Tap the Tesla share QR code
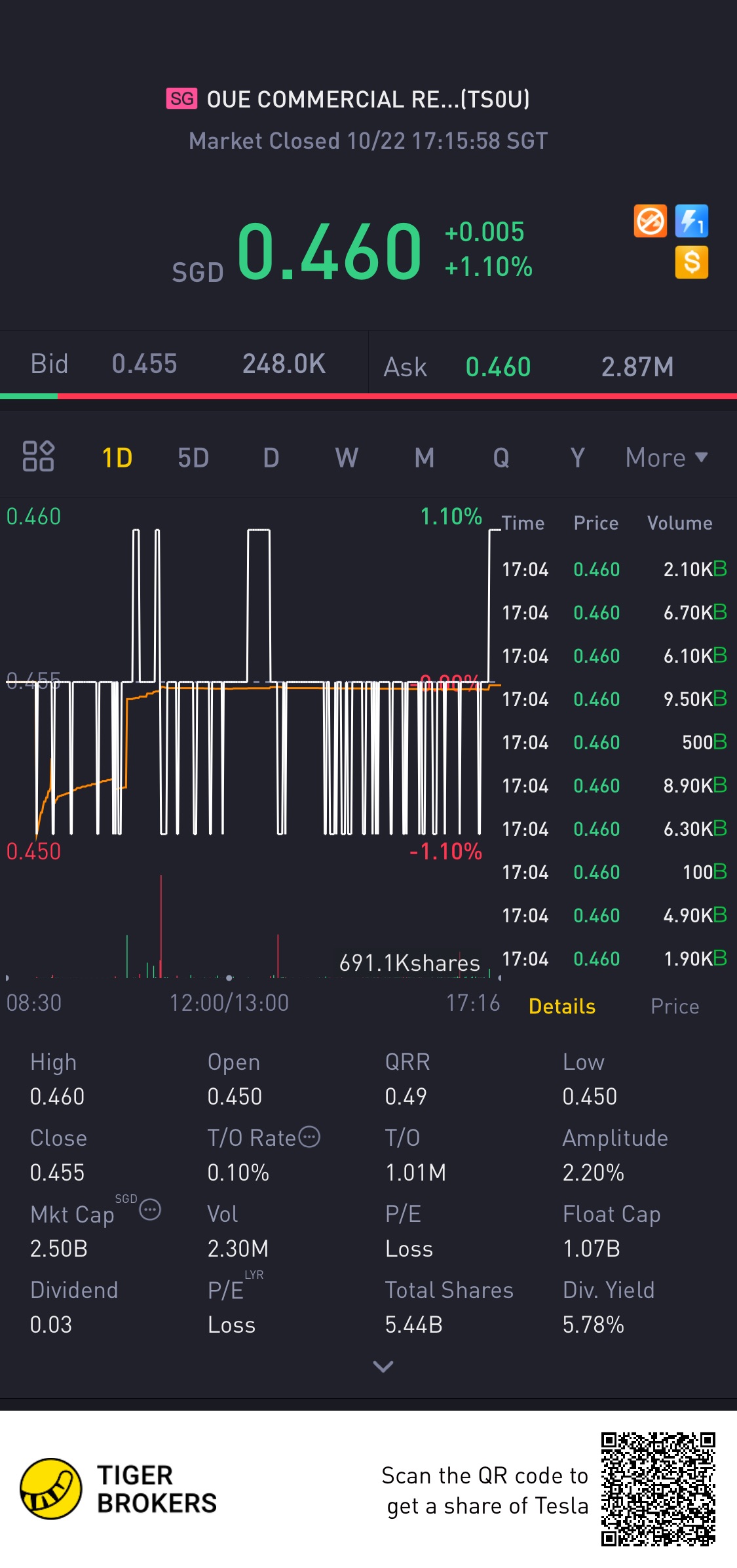 pos(658,1489)
